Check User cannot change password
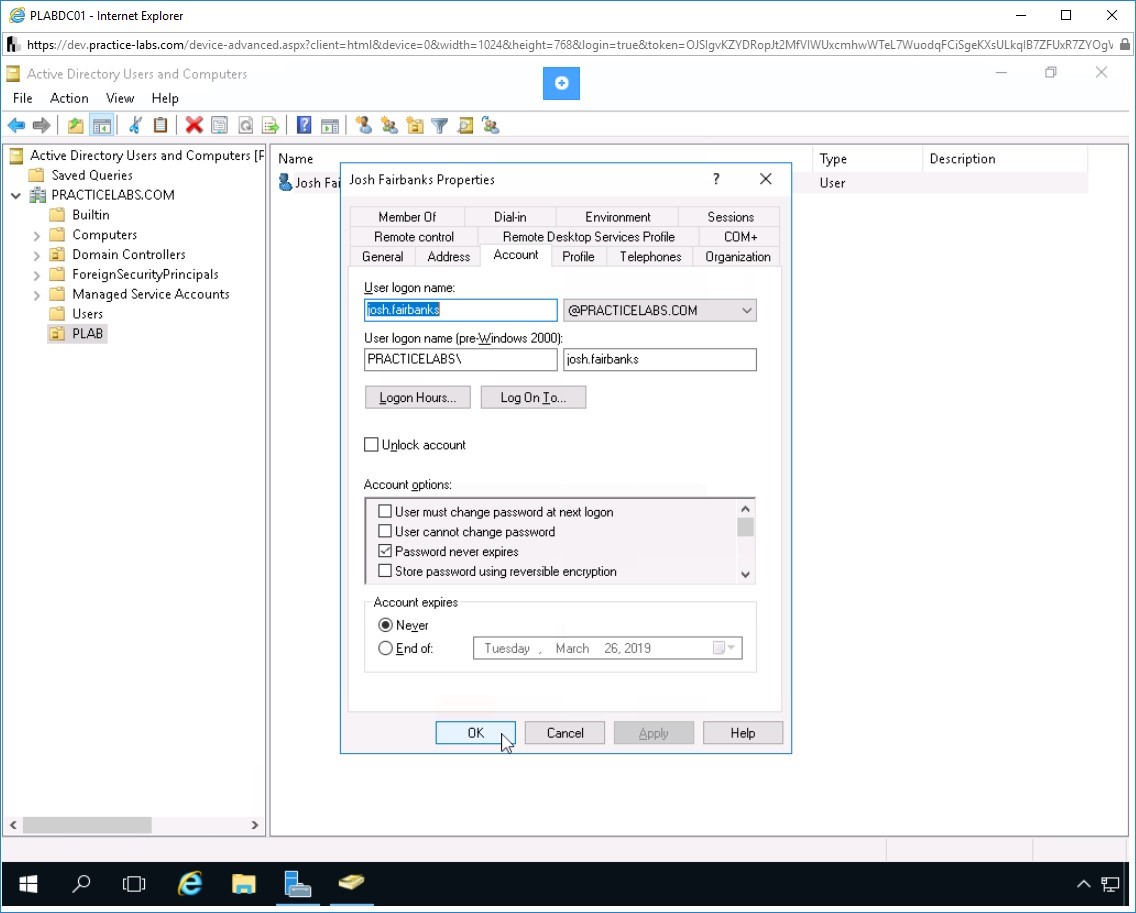 (385, 531)
